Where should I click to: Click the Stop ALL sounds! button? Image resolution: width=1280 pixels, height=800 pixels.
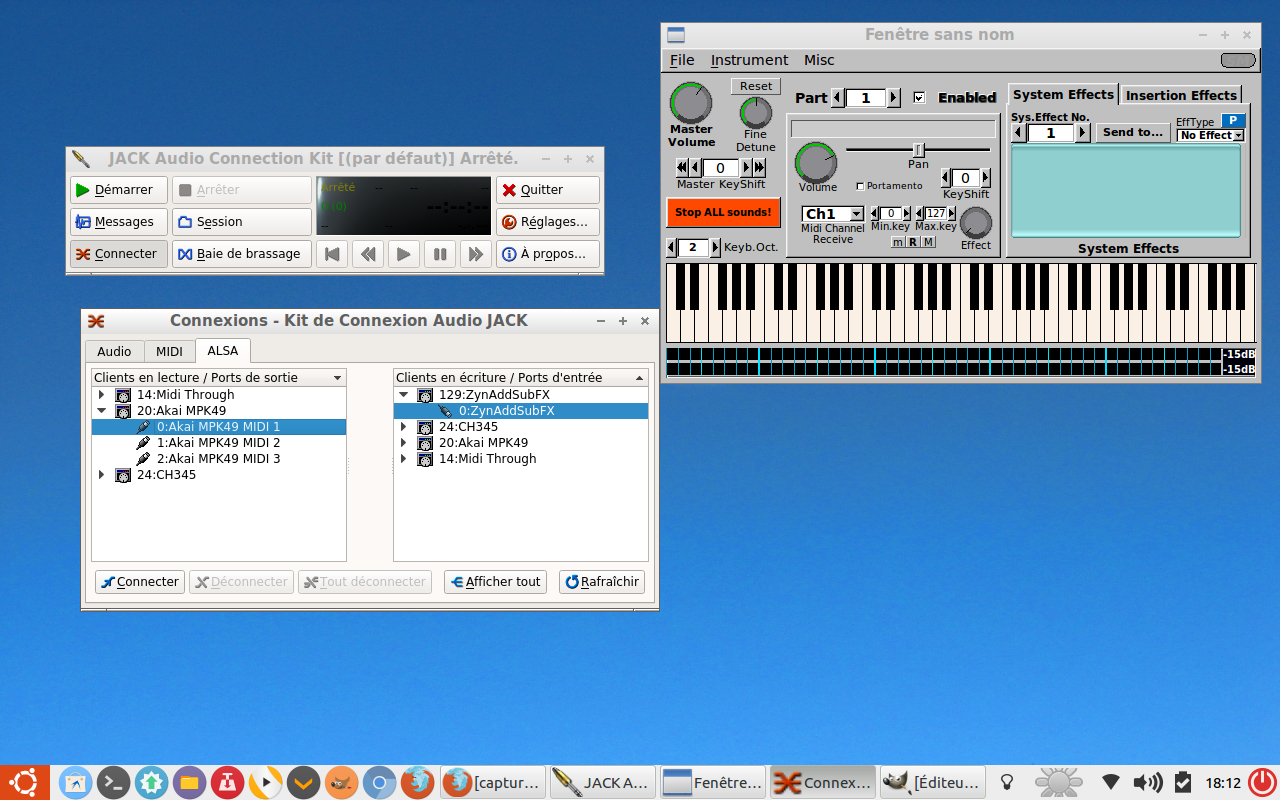pos(722,212)
